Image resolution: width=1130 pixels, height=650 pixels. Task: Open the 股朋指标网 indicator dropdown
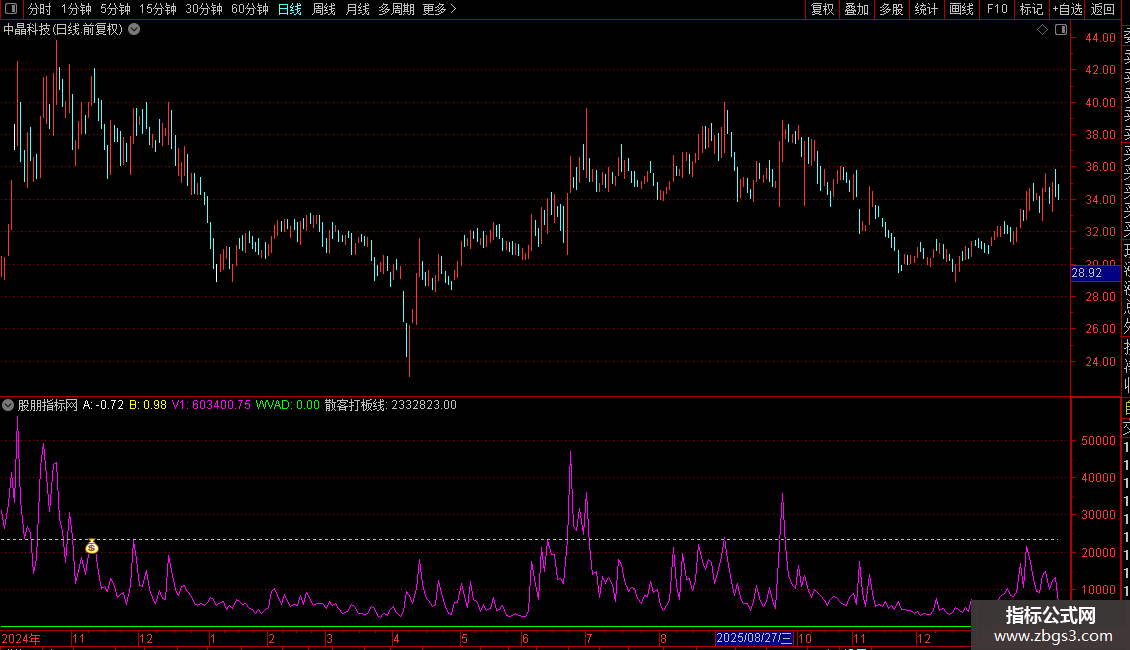(x=8, y=405)
